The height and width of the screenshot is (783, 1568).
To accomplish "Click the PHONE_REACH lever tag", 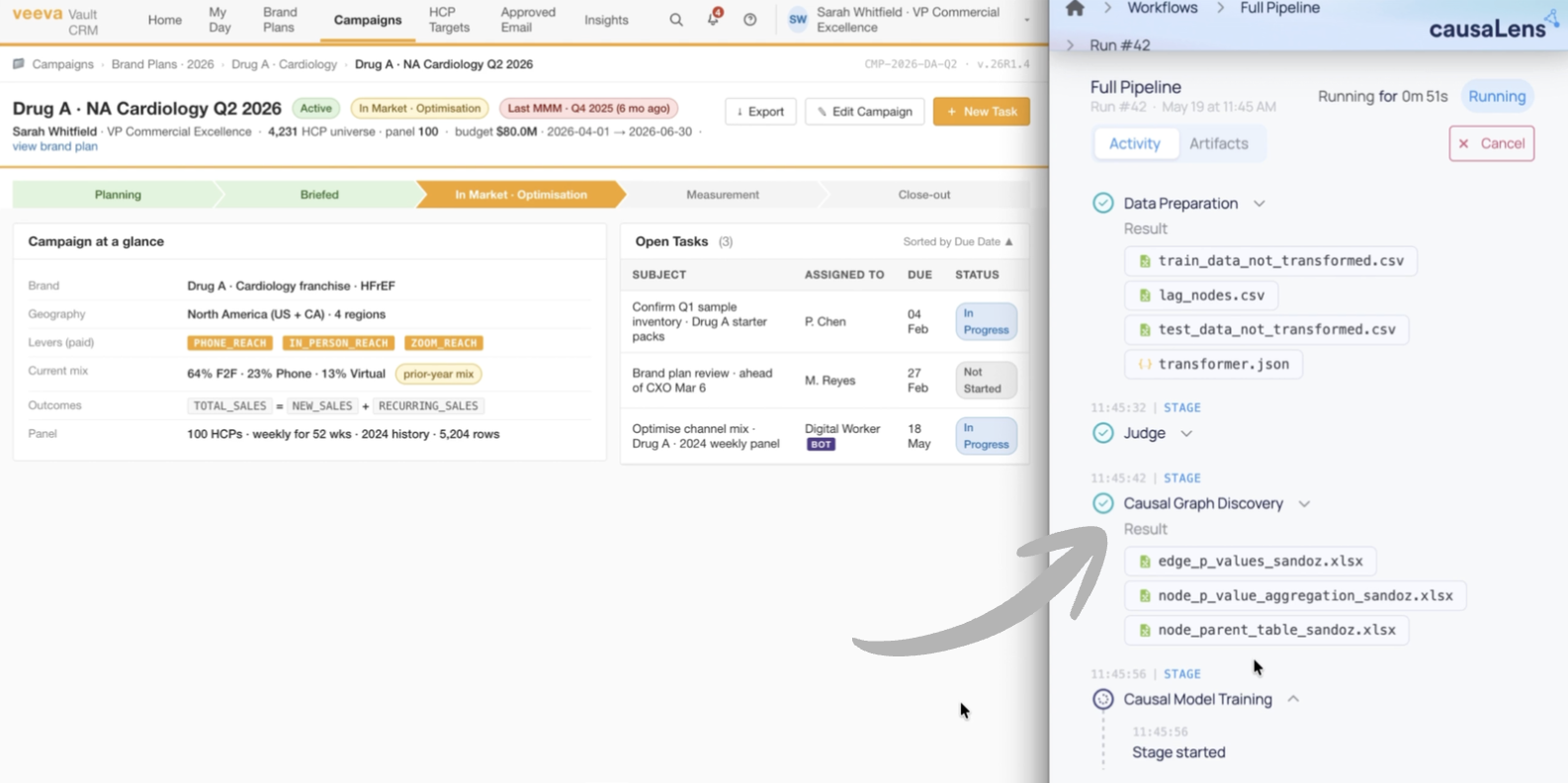I will tap(229, 343).
